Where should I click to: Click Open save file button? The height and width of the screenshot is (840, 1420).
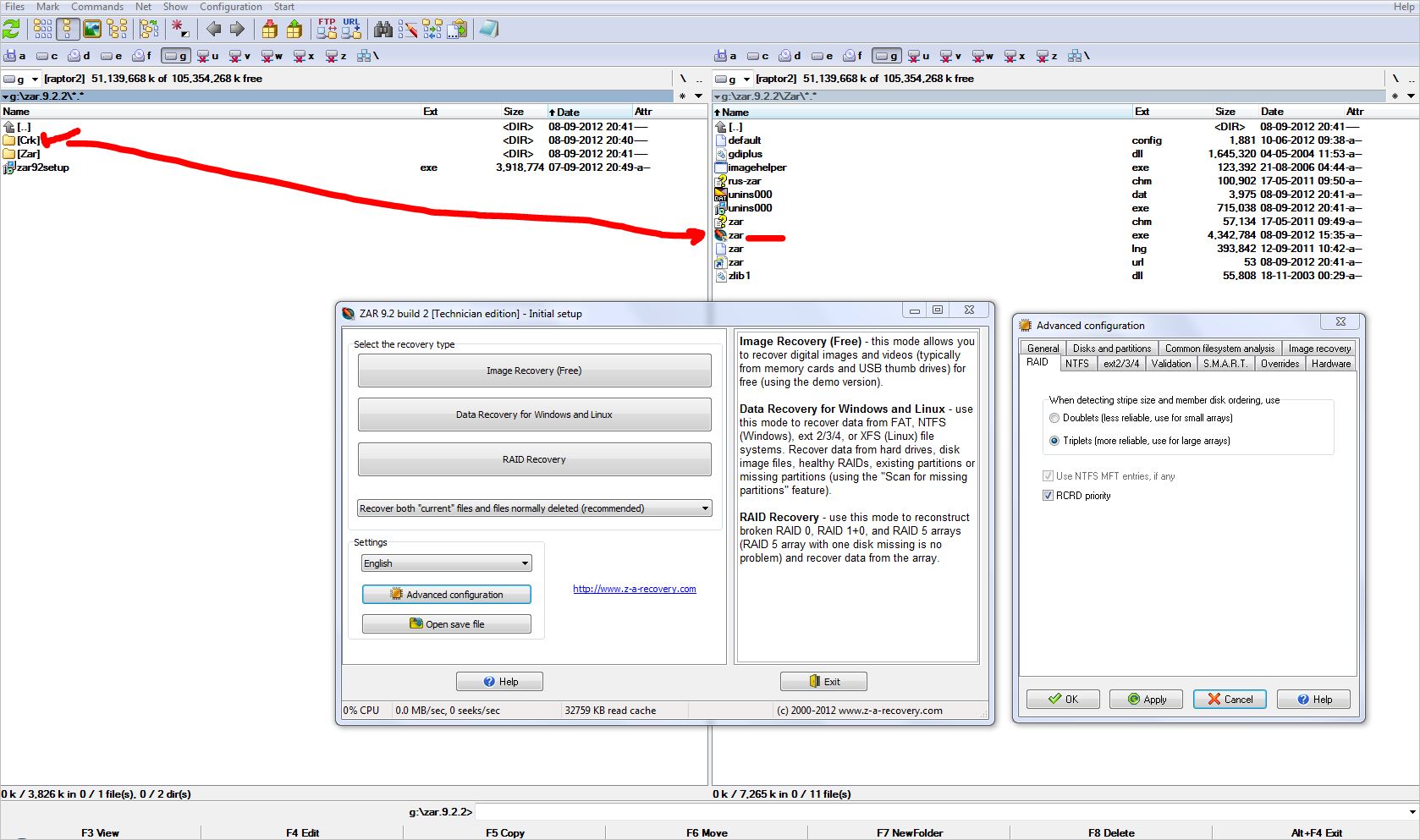(447, 624)
